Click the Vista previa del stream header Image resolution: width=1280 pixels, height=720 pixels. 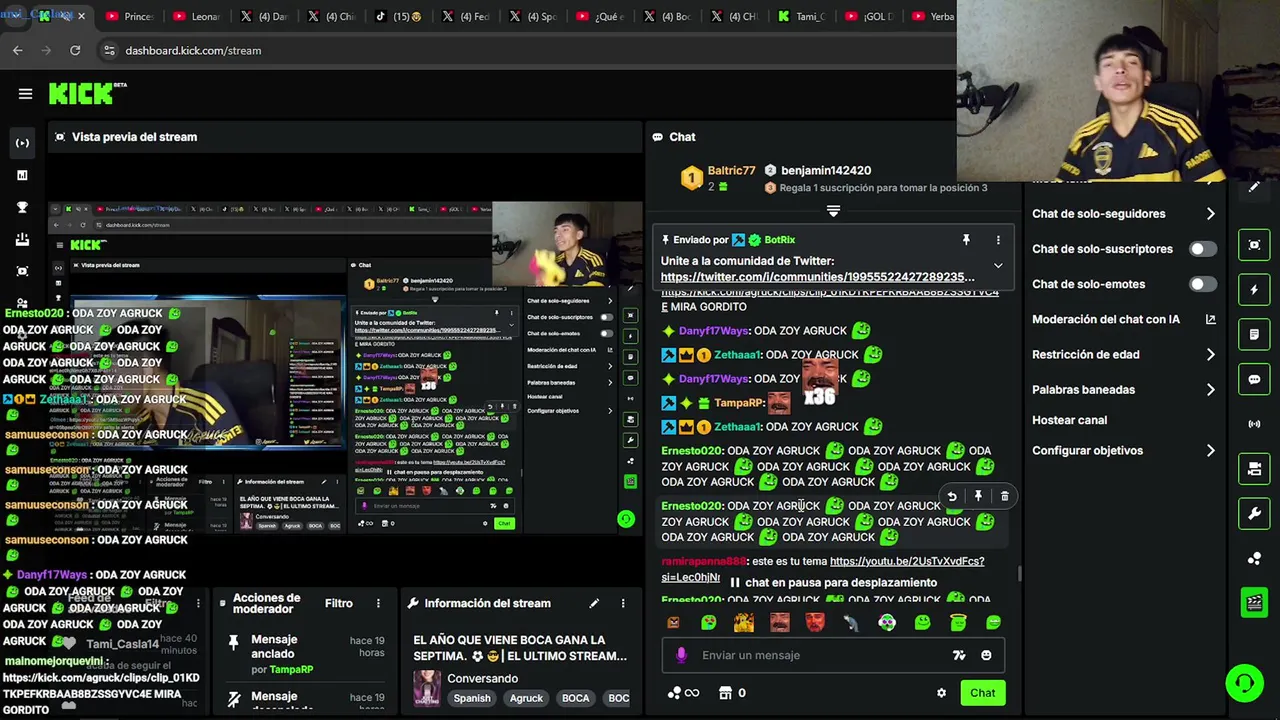click(x=134, y=137)
